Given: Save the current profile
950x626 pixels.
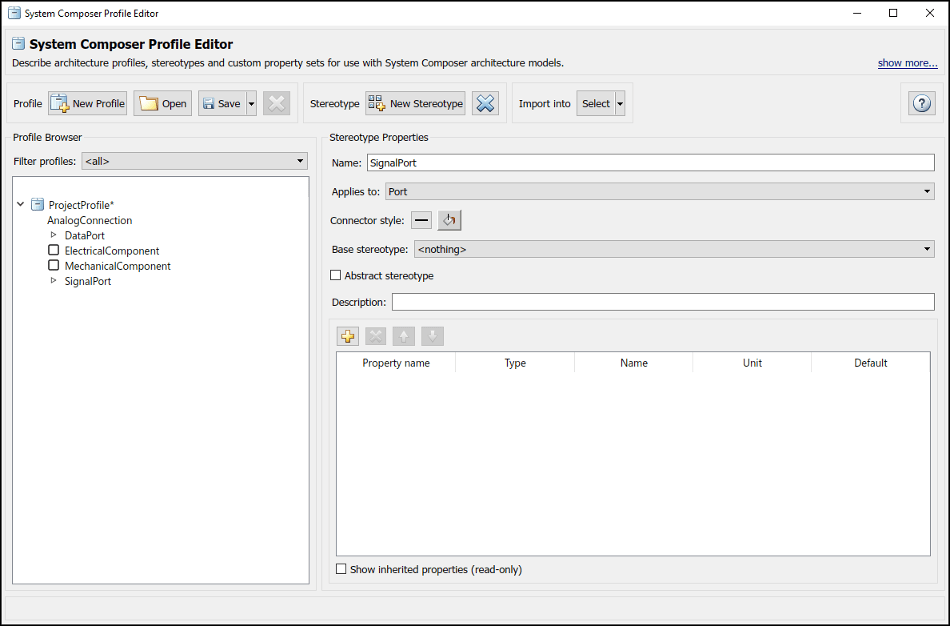Looking at the screenshot, I should (x=219, y=103).
